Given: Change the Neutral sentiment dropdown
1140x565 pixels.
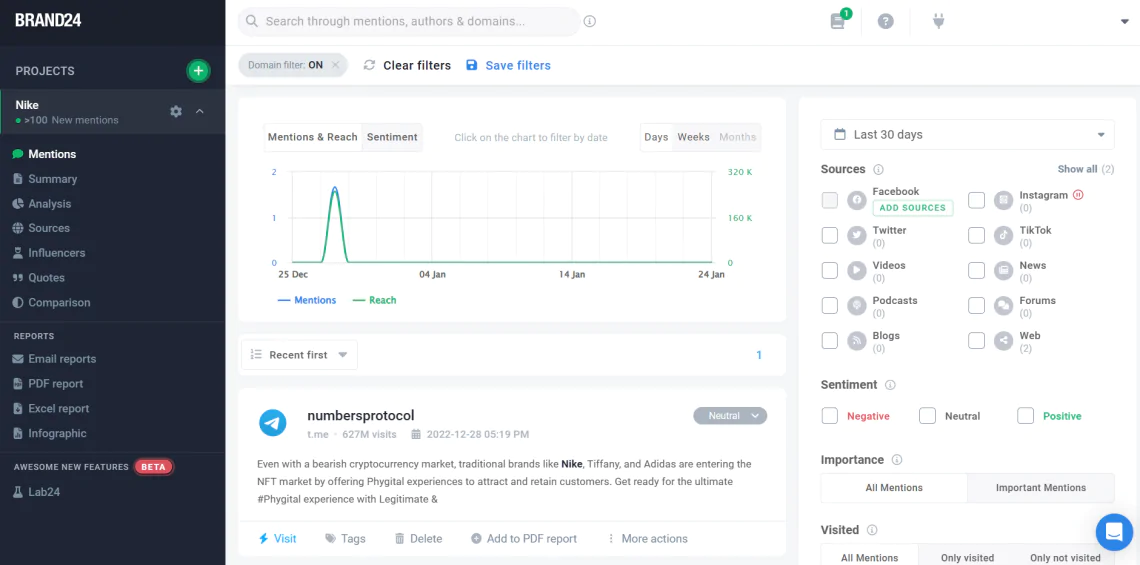Looking at the screenshot, I should point(730,416).
